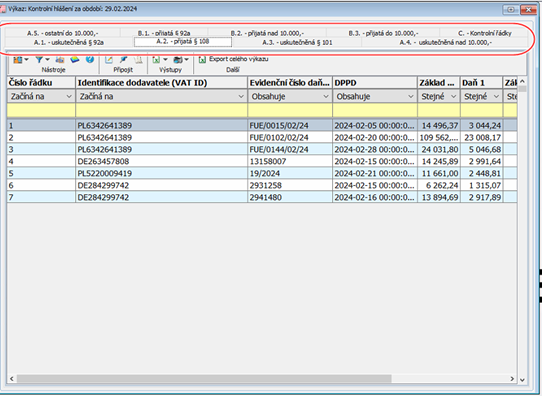Click yellow filter field under DPPD
Screen dimensions: 542x396
375,110
